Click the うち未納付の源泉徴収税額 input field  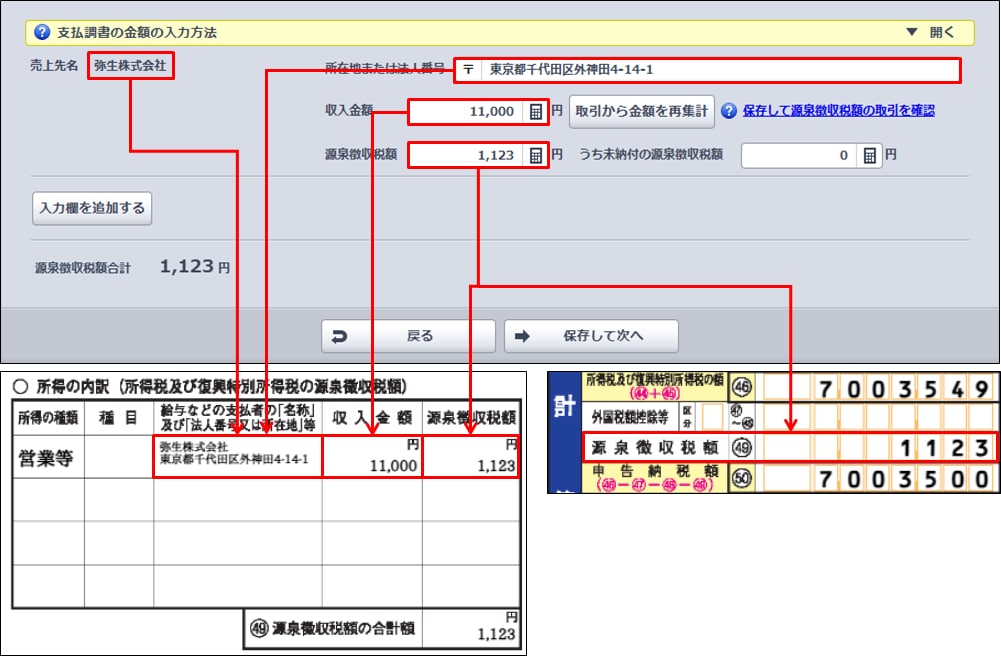click(x=798, y=155)
